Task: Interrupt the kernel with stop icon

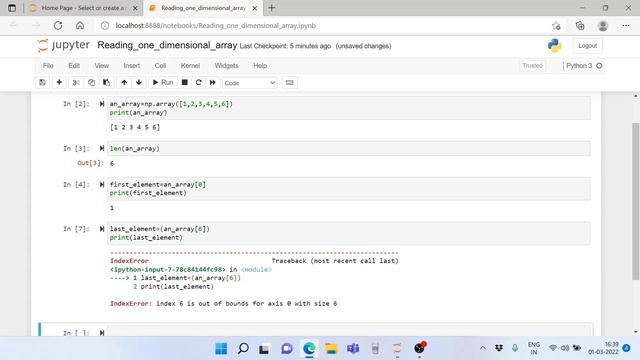Action: pyautogui.click(x=184, y=82)
